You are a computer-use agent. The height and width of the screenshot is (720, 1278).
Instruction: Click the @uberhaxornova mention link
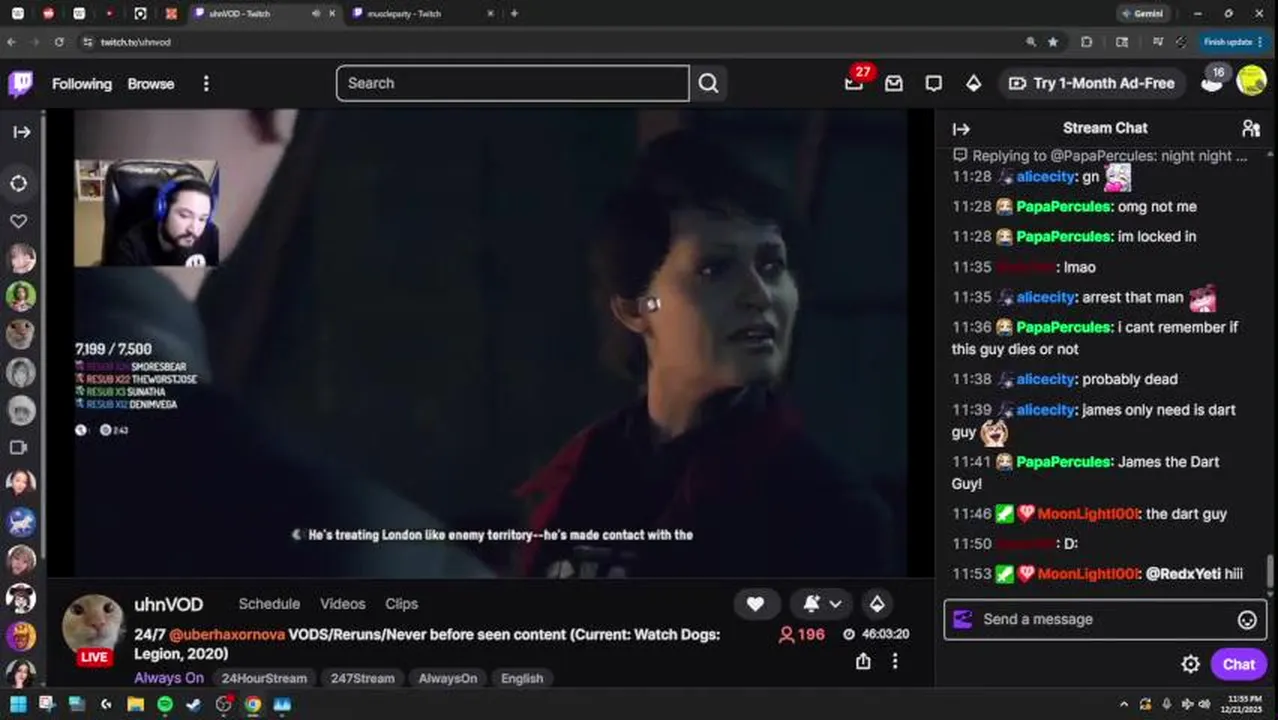tap(227, 634)
